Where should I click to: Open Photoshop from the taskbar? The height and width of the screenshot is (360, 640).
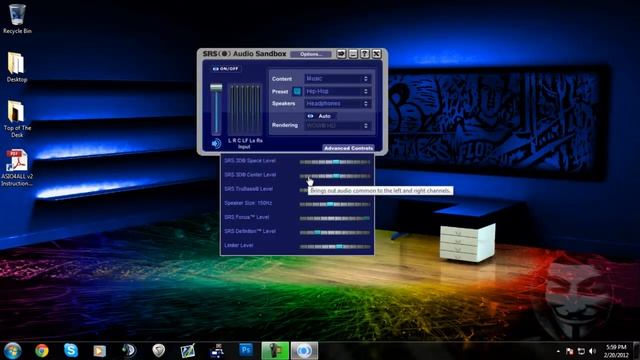click(x=246, y=351)
